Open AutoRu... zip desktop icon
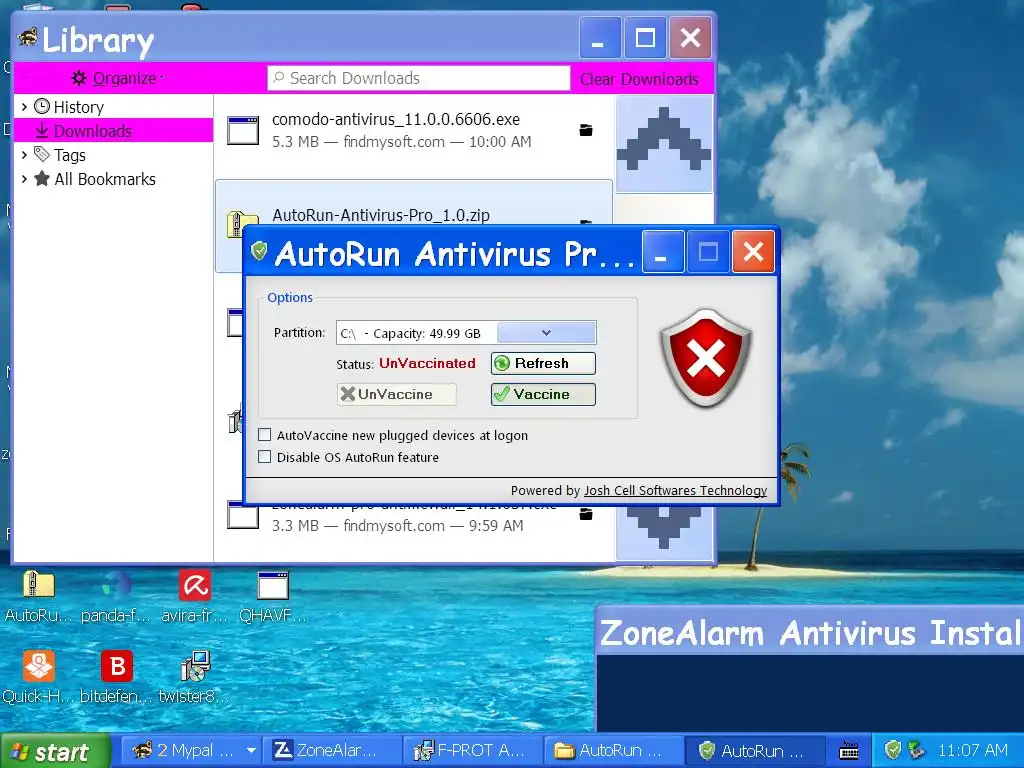The height and width of the screenshot is (768, 1024). coord(38,596)
